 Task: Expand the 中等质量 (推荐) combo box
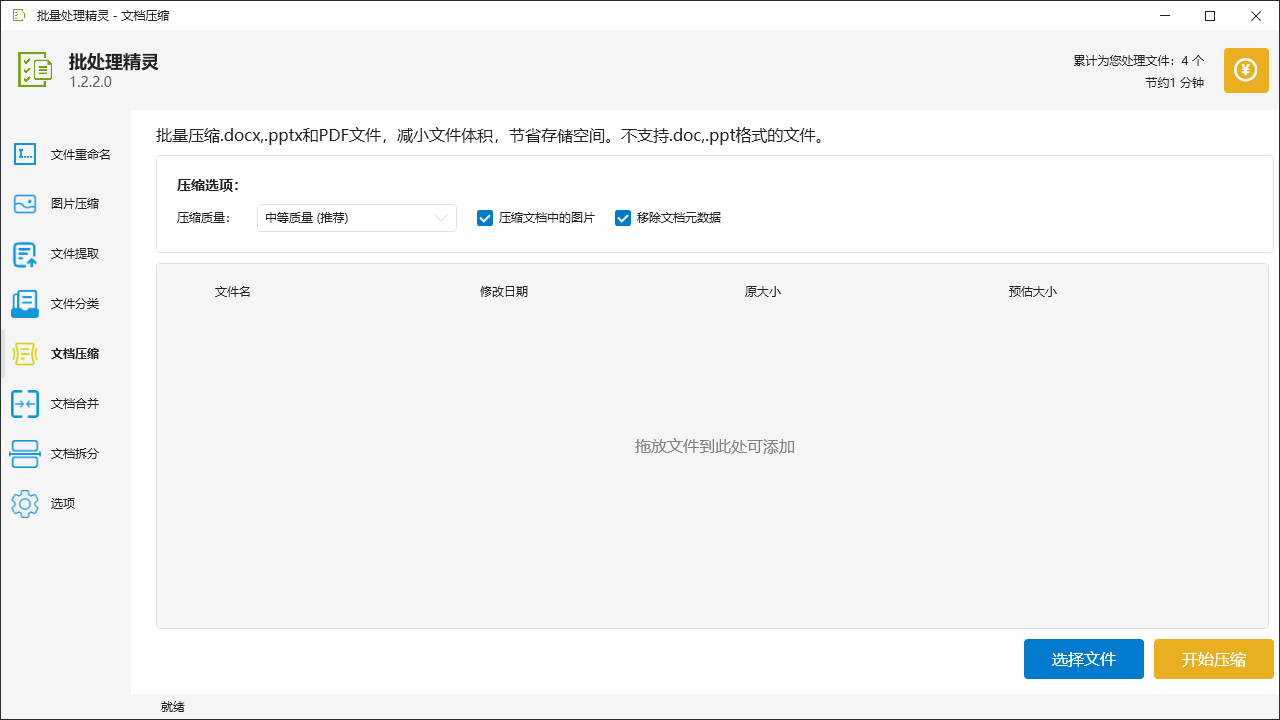tap(356, 217)
